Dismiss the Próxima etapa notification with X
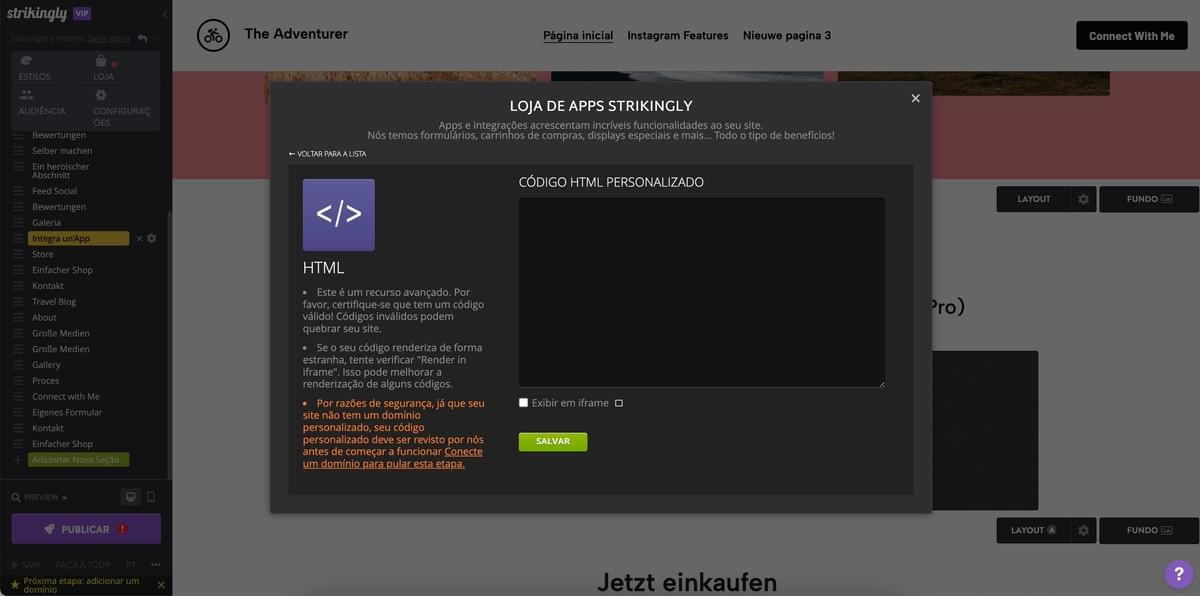The height and width of the screenshot is (596, 1200). (161, 585)
